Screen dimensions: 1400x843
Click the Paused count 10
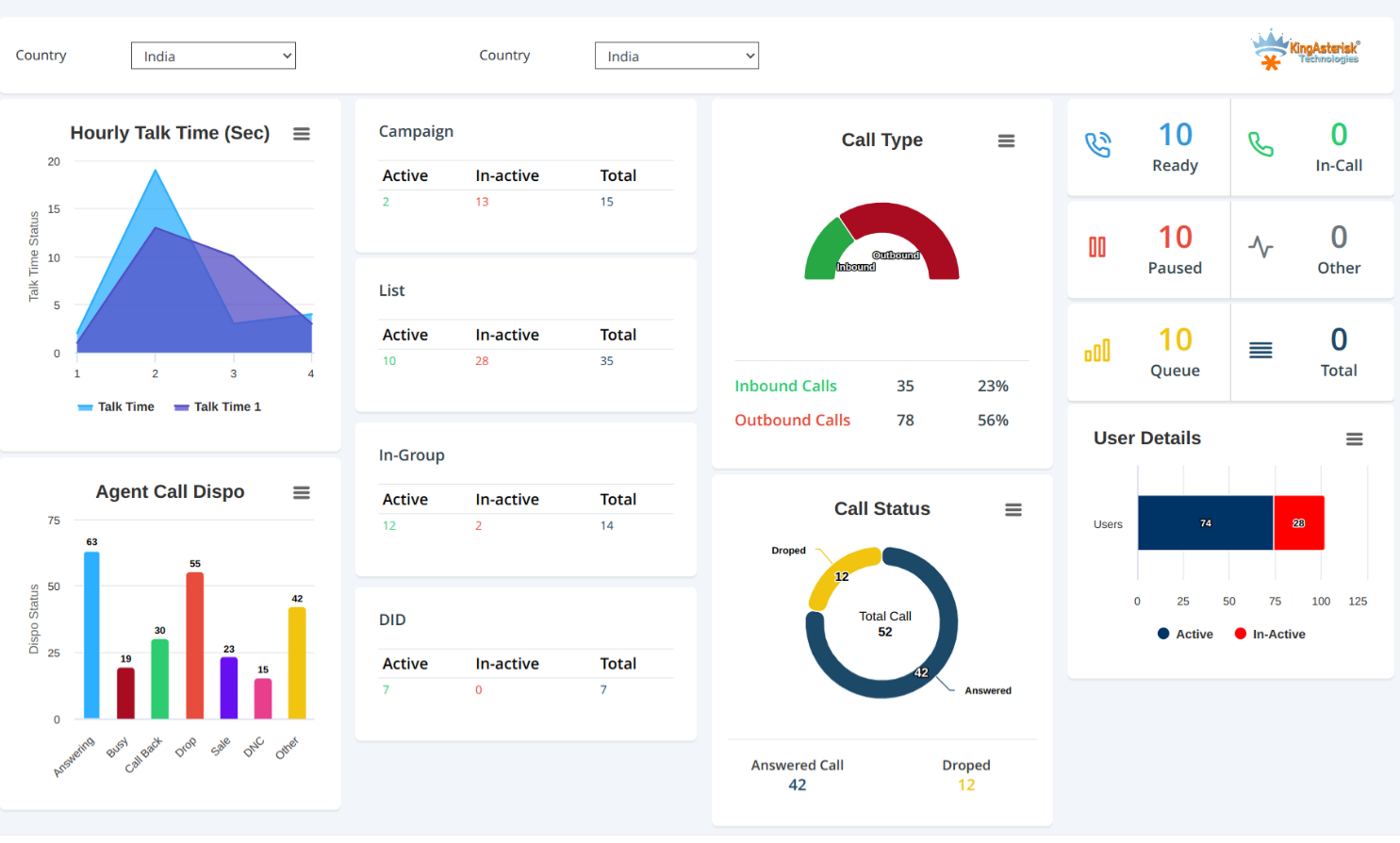click(1176, 238)
